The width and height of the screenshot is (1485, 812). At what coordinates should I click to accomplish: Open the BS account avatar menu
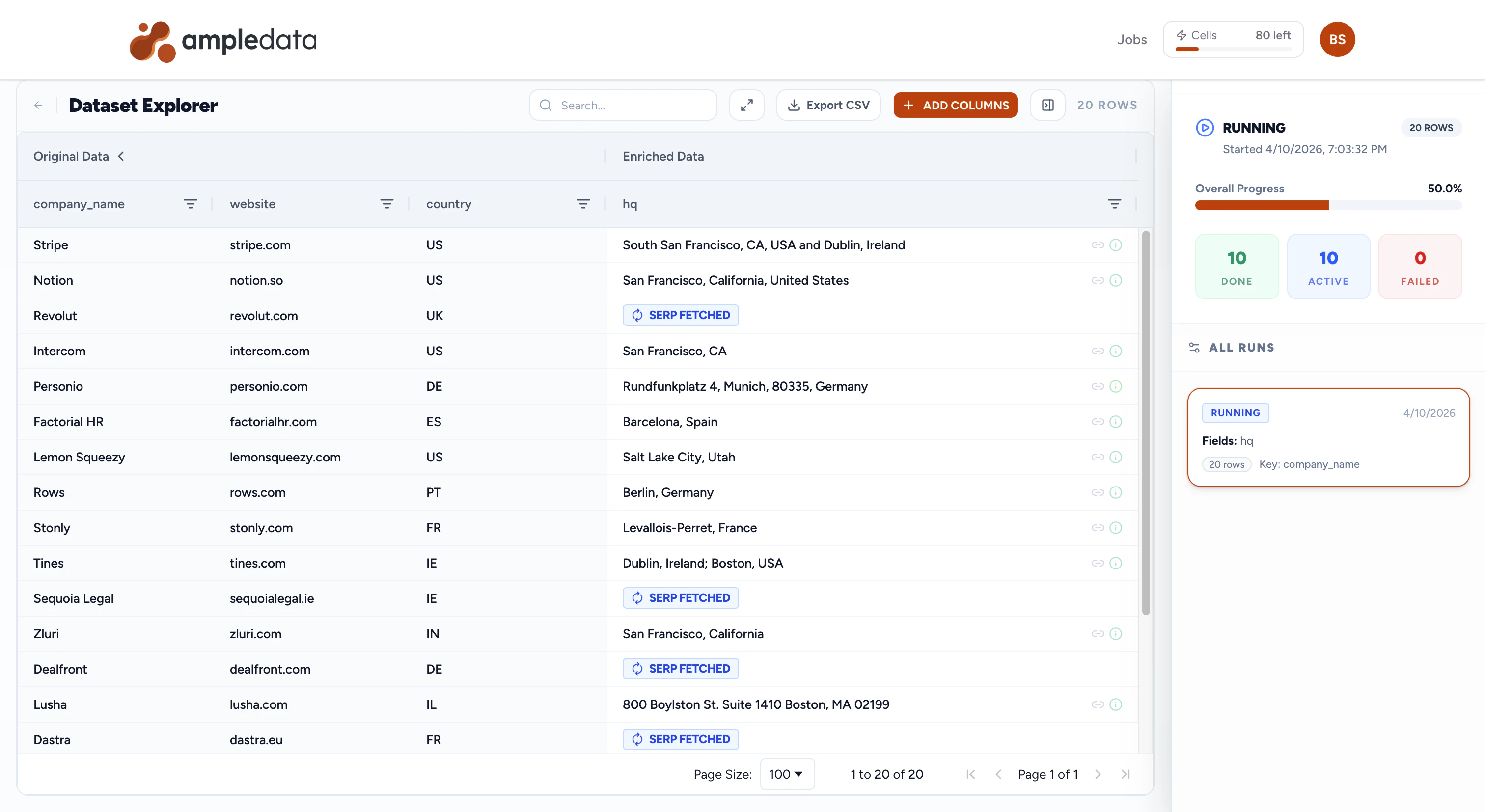coord(1337,39)
